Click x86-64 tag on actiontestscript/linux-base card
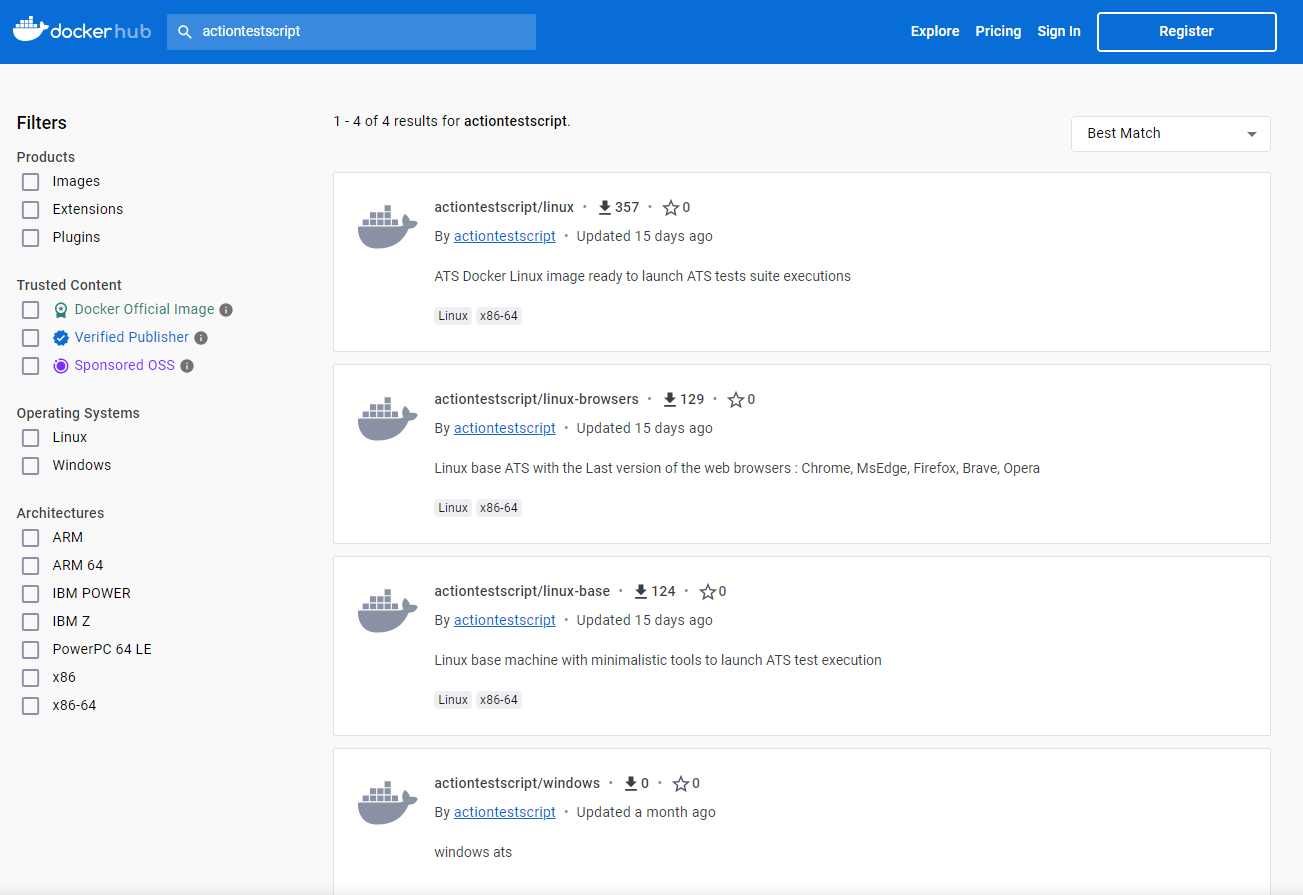This screenshot has width=1303, height=895. 499,700
